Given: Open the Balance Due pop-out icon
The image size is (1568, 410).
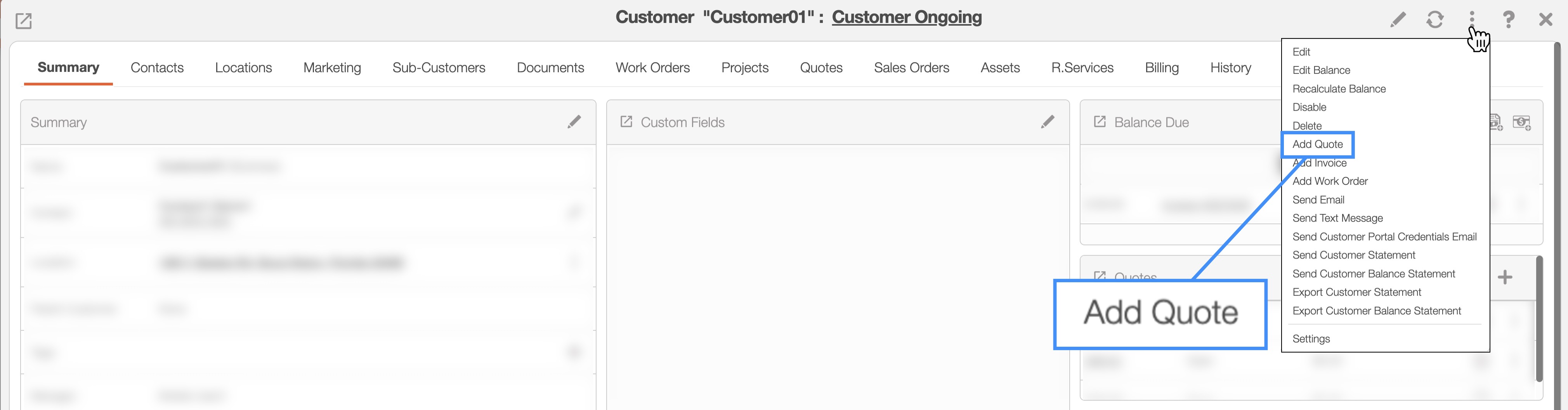Looking at the screenshot, I should click(1099, 122).
